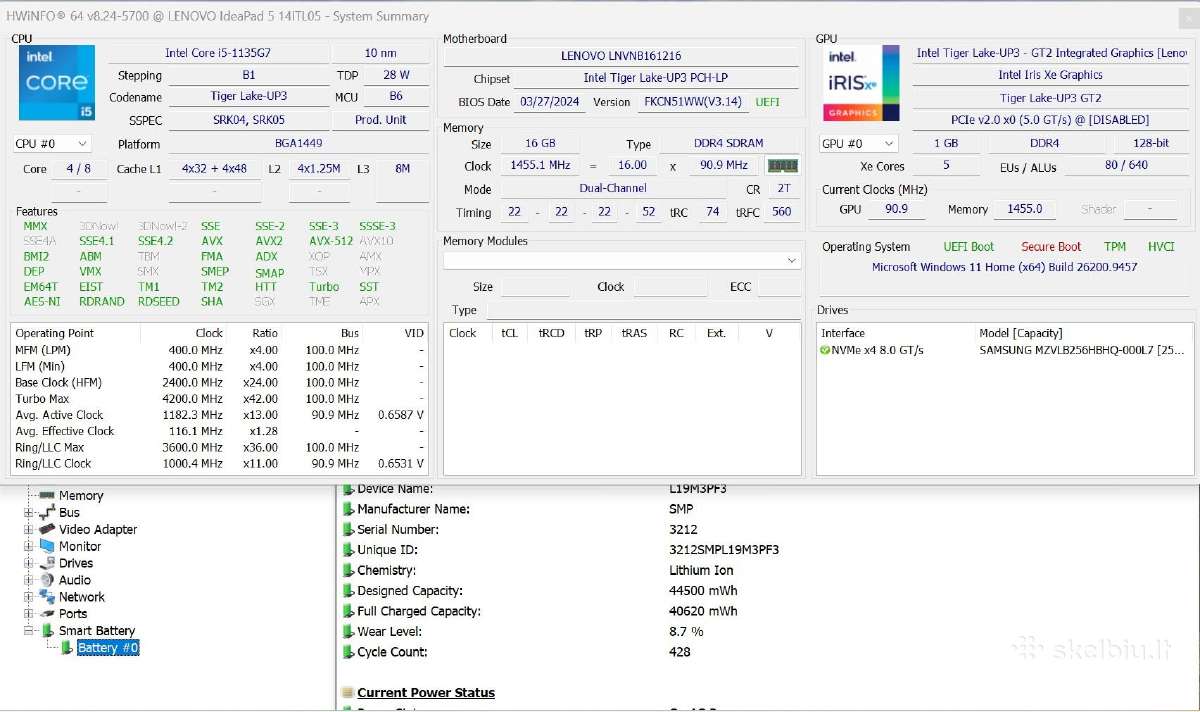1200x712 pixels.
Task: Click the Unique ID value 3212SMPL19M3PF3
Action: click(724, 550)
